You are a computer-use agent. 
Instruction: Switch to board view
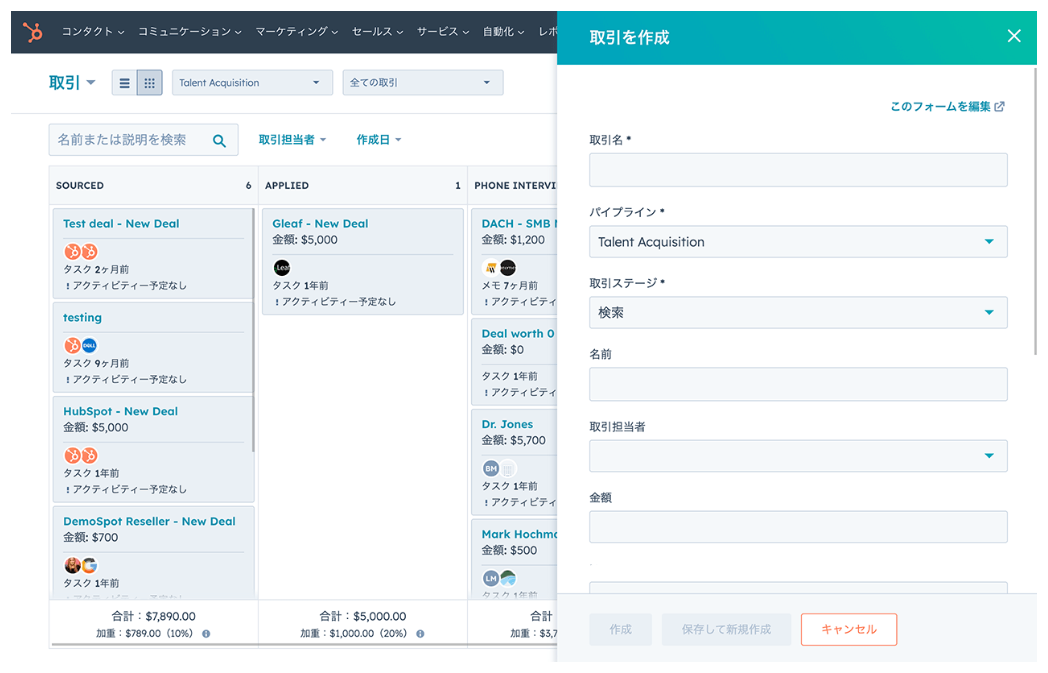point(146,82)
